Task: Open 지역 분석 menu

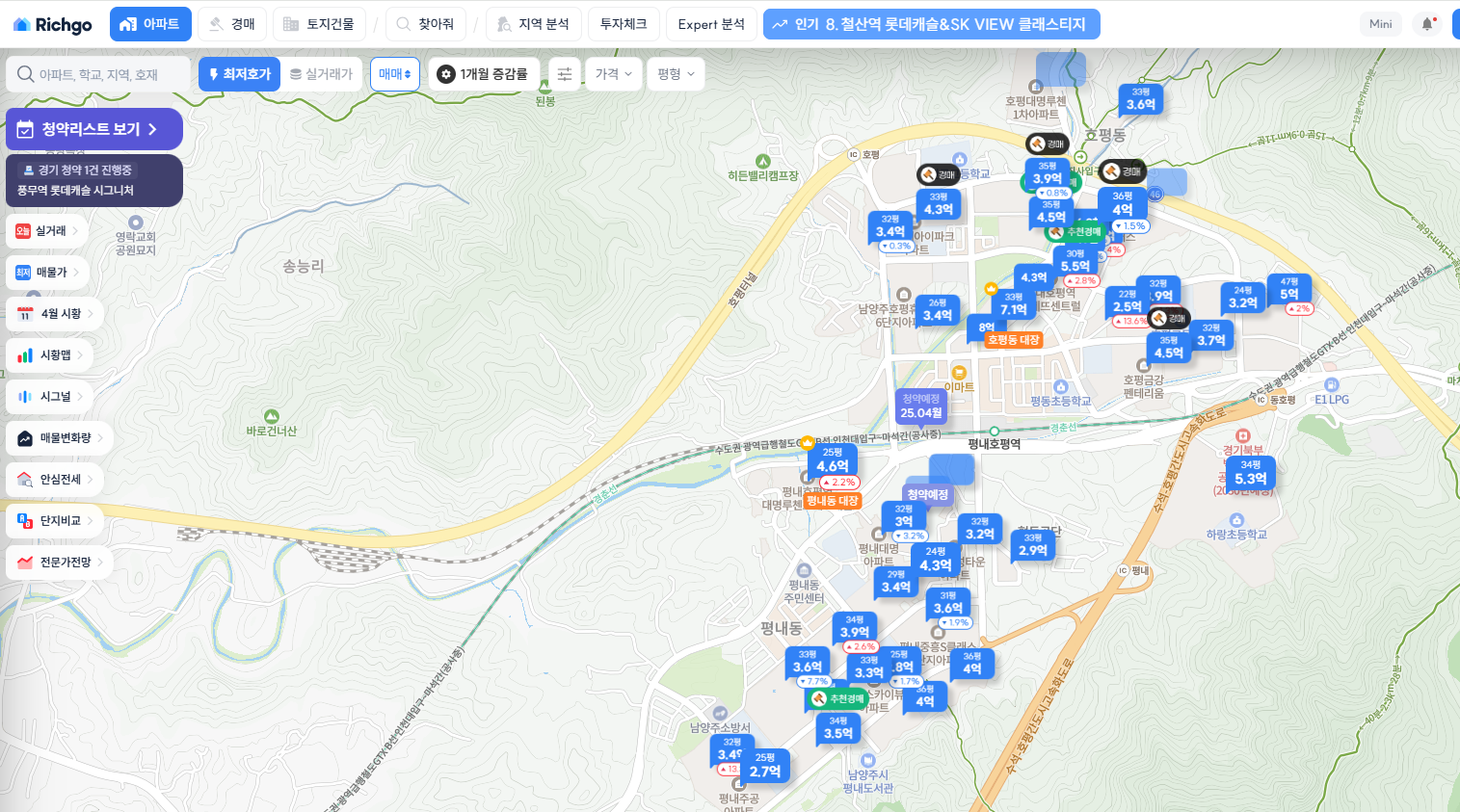Action: tap(533, 24)
